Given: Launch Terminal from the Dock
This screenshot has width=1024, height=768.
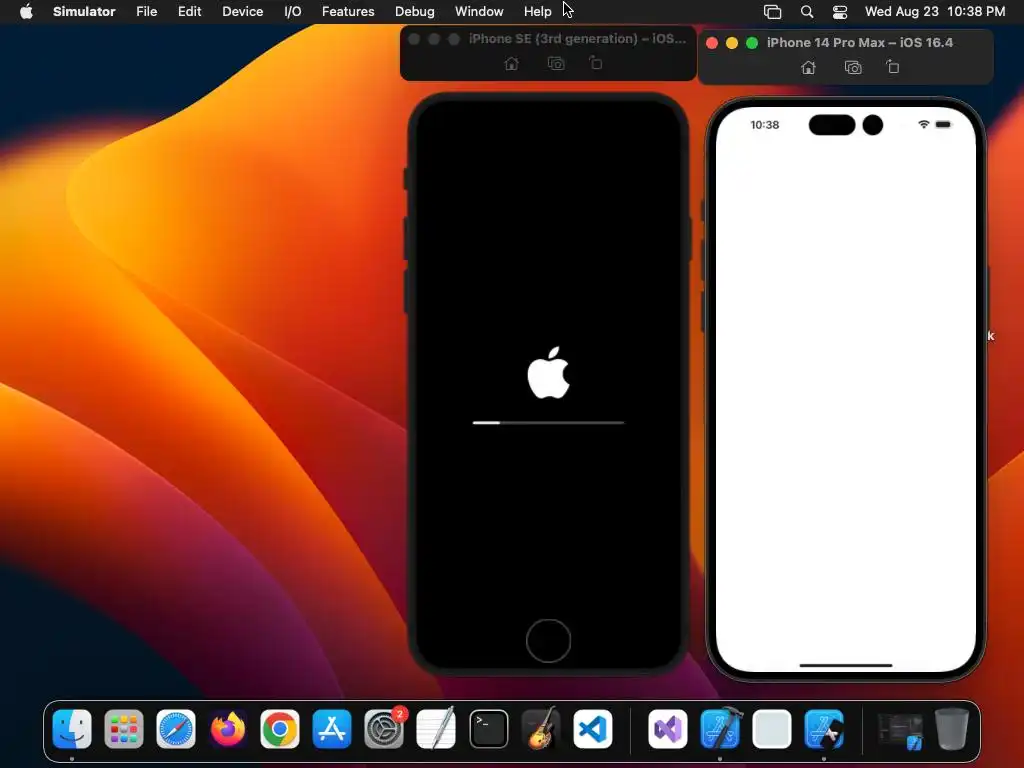Looking at the screenshot, I should coord(488,728).
